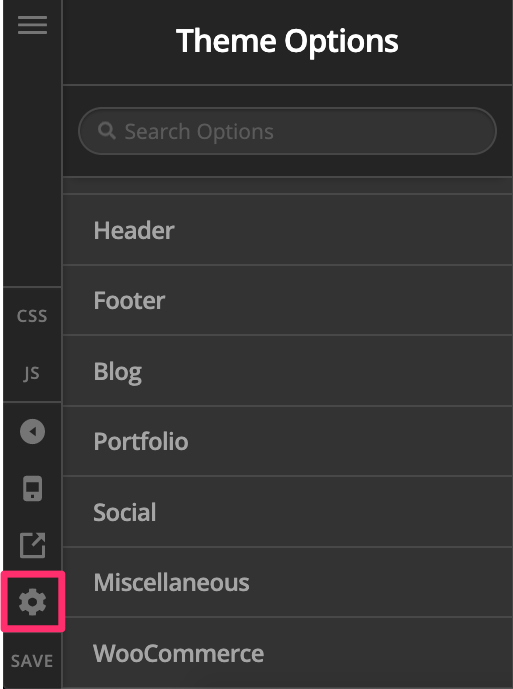Open the custom CSS editor

coord(32,316)
